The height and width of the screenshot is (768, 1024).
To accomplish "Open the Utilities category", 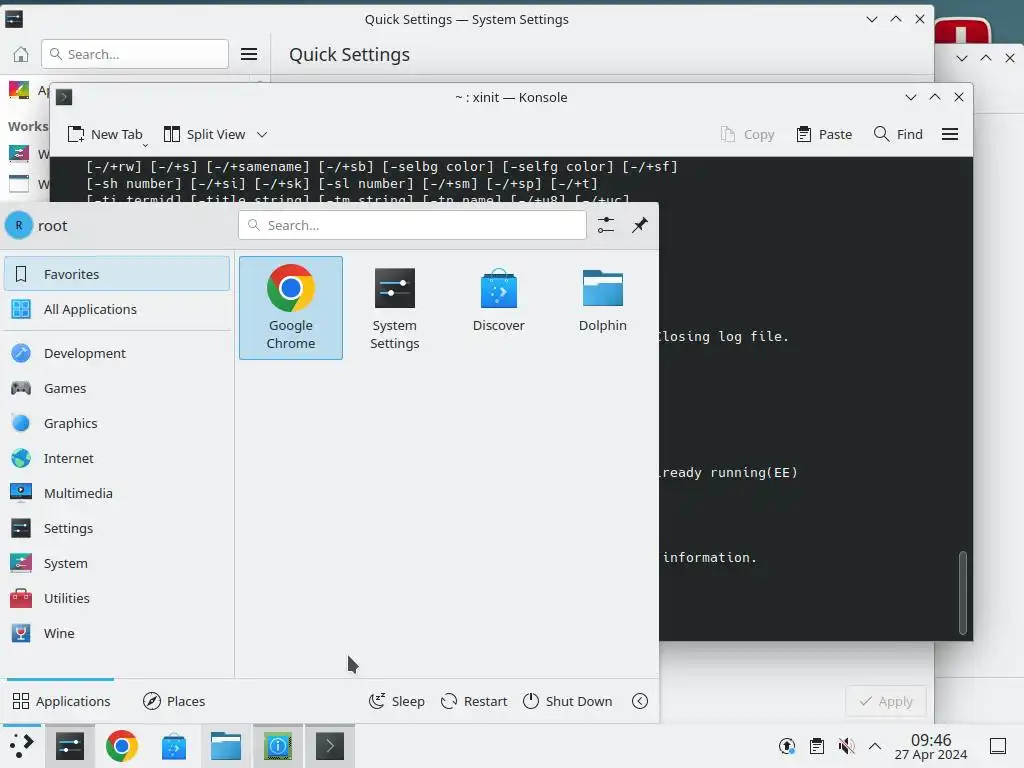I will point(117,598).
